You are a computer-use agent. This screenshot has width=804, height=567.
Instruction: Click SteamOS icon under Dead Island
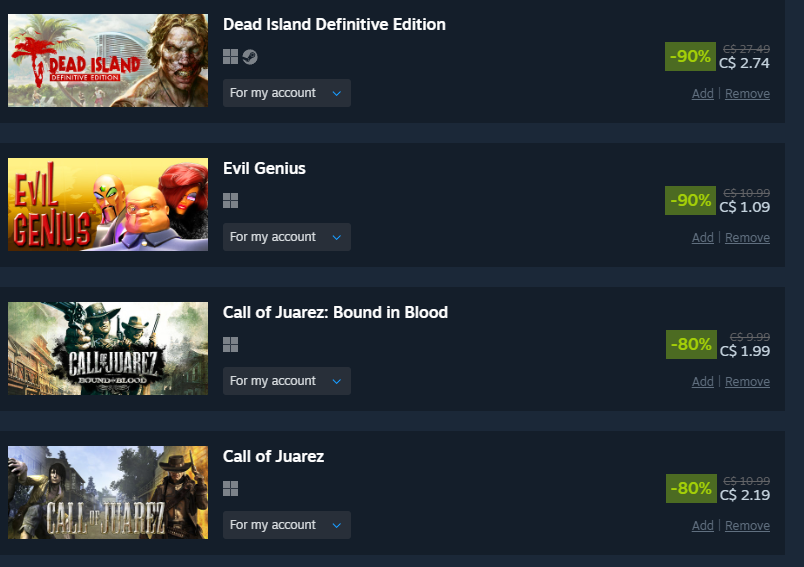coord(250,57)
